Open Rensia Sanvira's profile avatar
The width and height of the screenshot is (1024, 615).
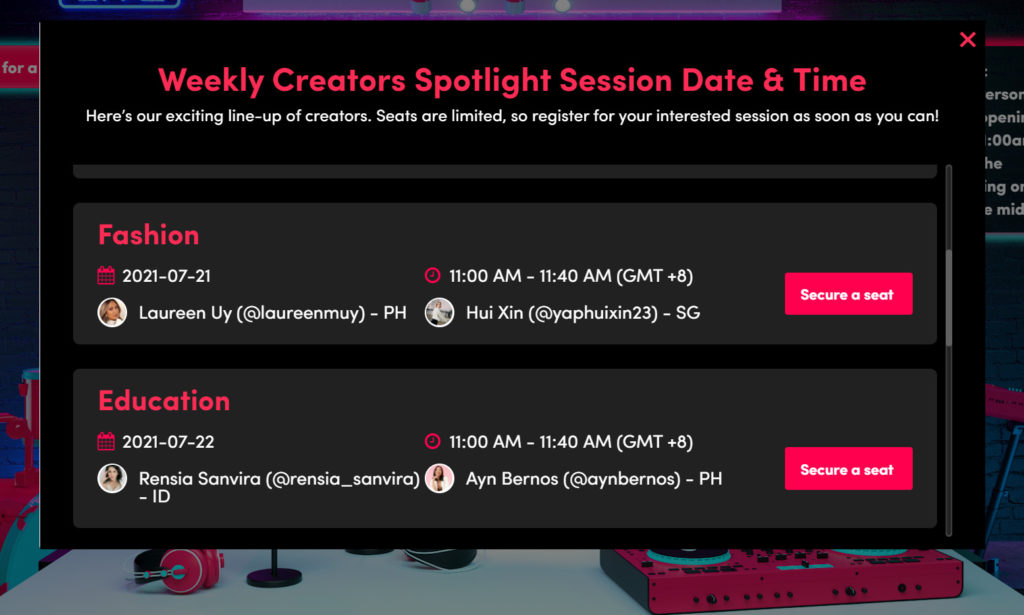coord(112,478)
